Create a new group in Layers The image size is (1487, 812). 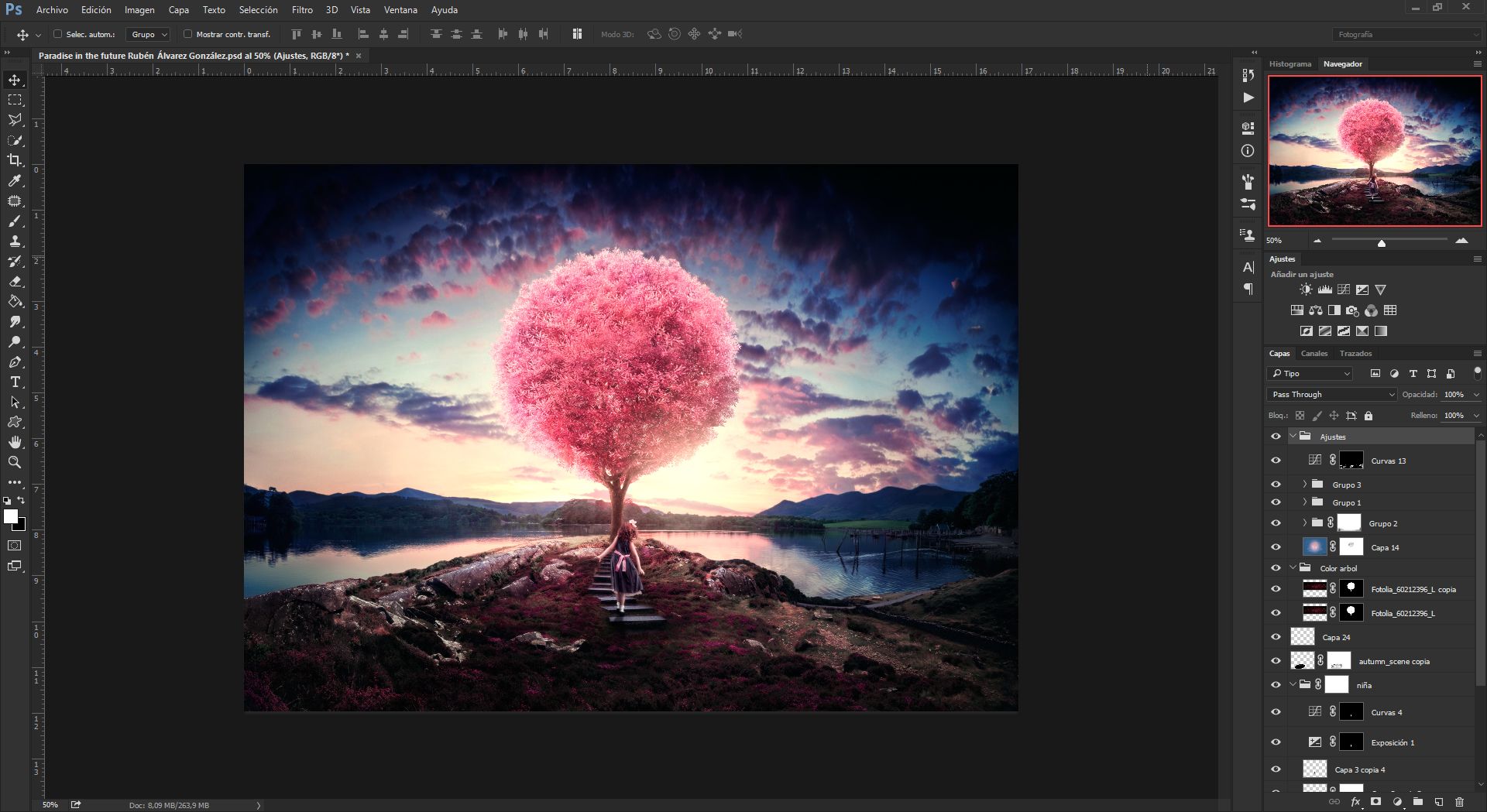click(1419, 803)
